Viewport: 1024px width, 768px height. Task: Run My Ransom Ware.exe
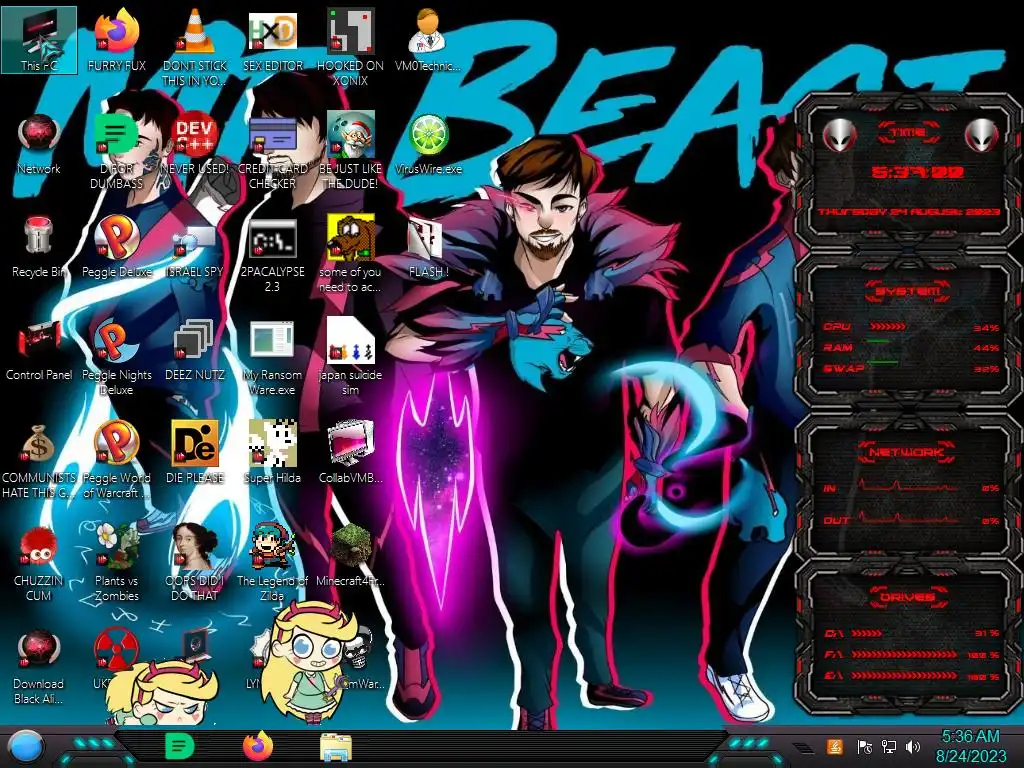[x=272, y=357]
